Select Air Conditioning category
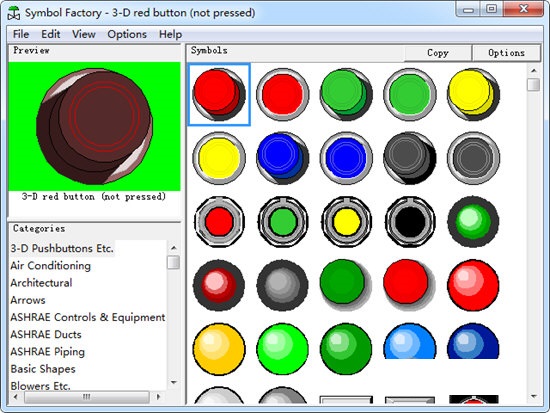 point(51,266)
